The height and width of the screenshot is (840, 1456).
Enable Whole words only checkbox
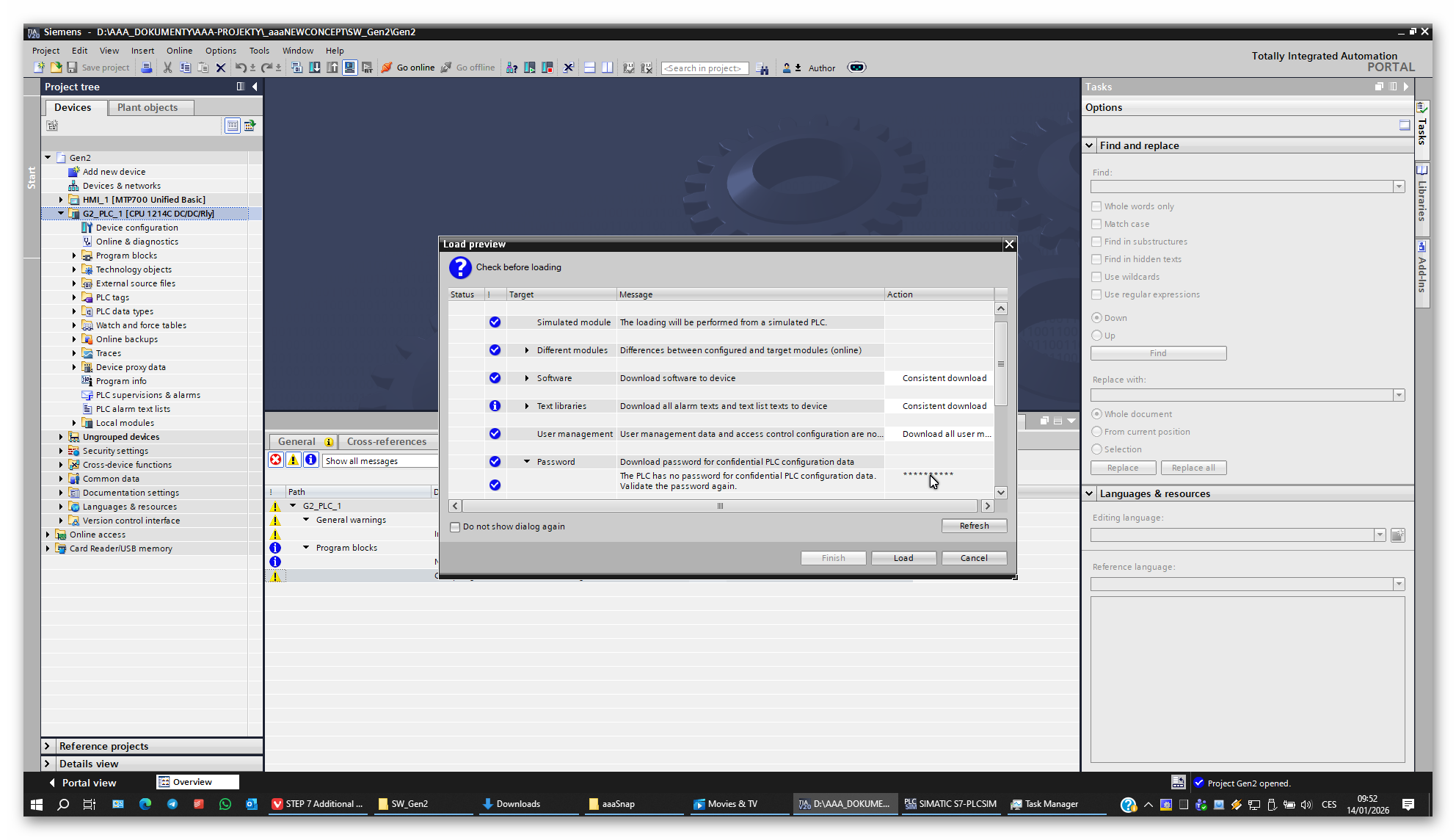point(1096,206)
